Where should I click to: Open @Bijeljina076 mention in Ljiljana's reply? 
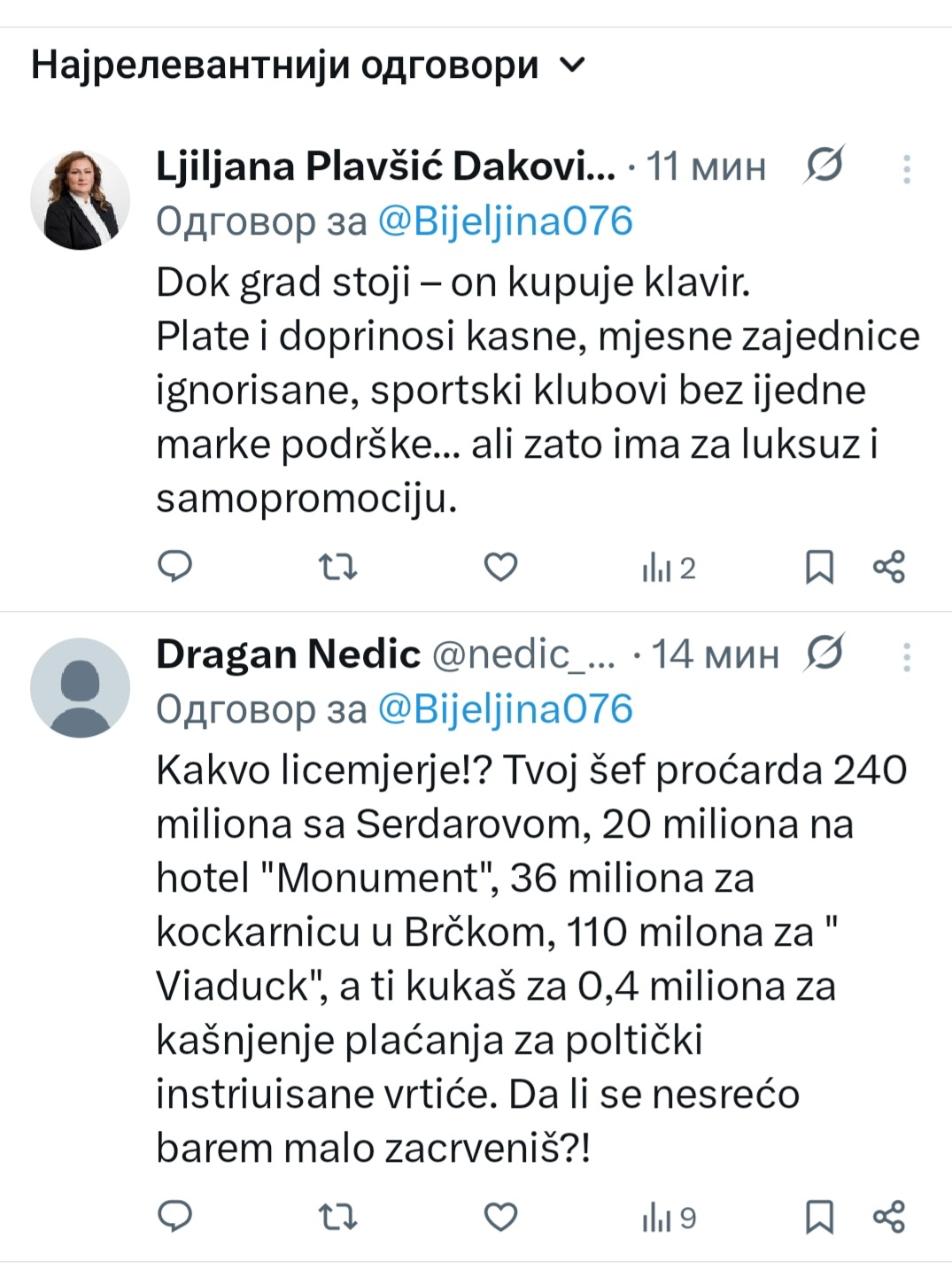(505, 221)
